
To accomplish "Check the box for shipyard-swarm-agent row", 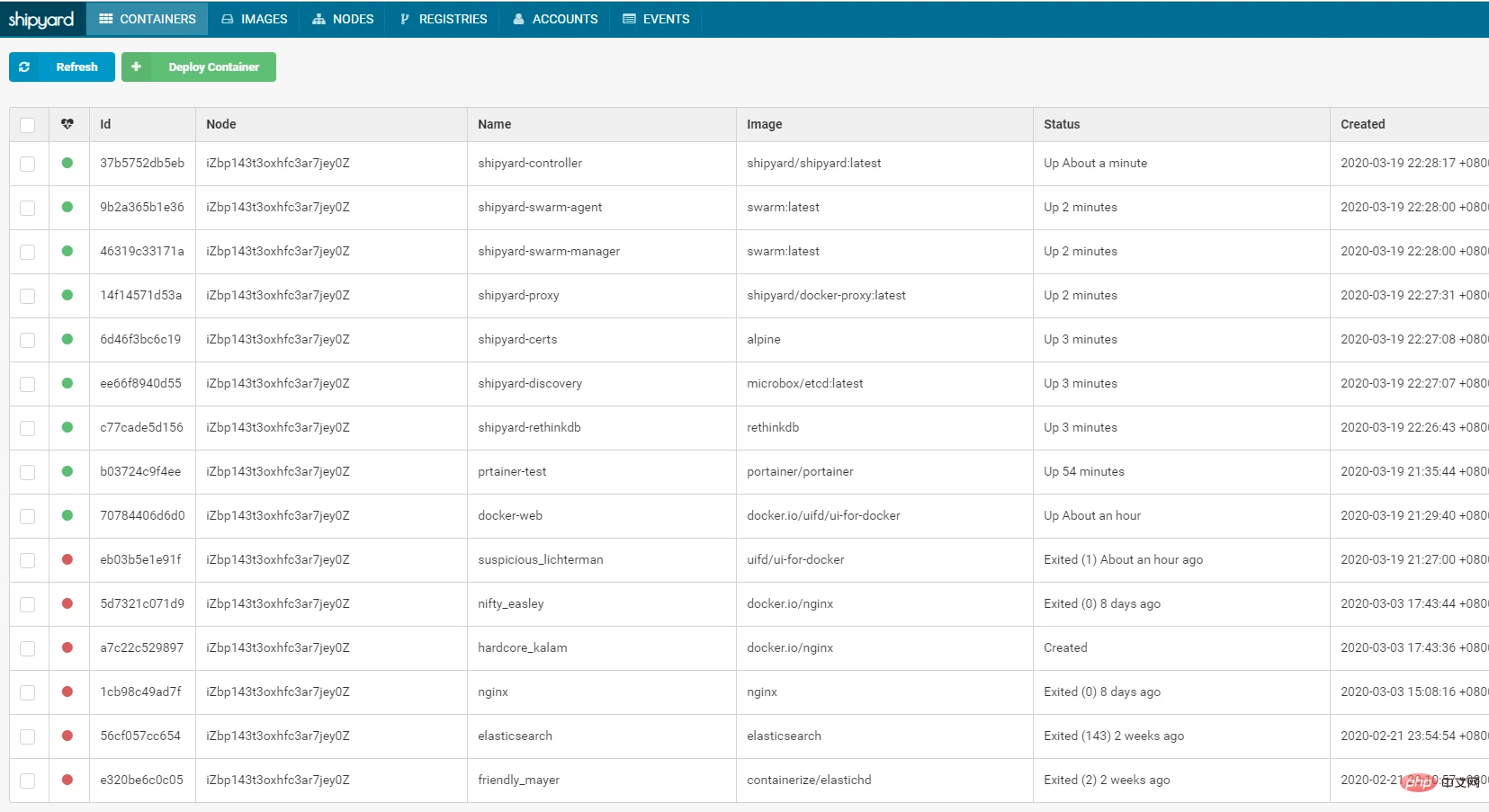I will tap(28, 208).
